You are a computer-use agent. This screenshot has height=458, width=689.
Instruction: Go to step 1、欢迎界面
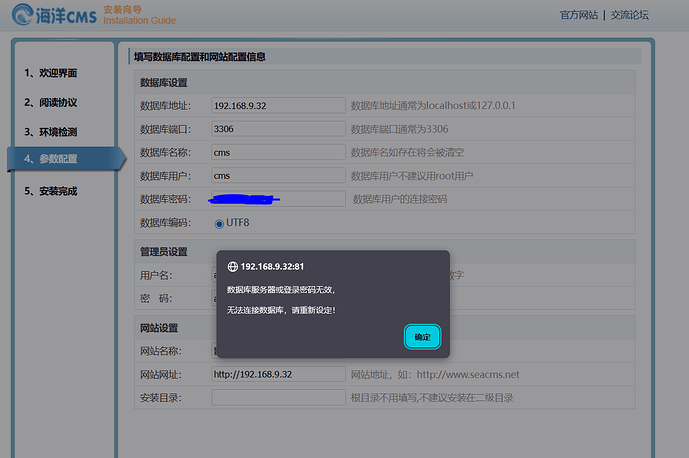click(x=51, y=73)
